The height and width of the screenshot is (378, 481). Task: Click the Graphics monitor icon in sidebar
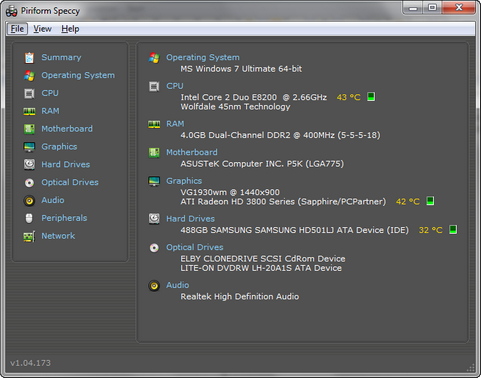29,147
